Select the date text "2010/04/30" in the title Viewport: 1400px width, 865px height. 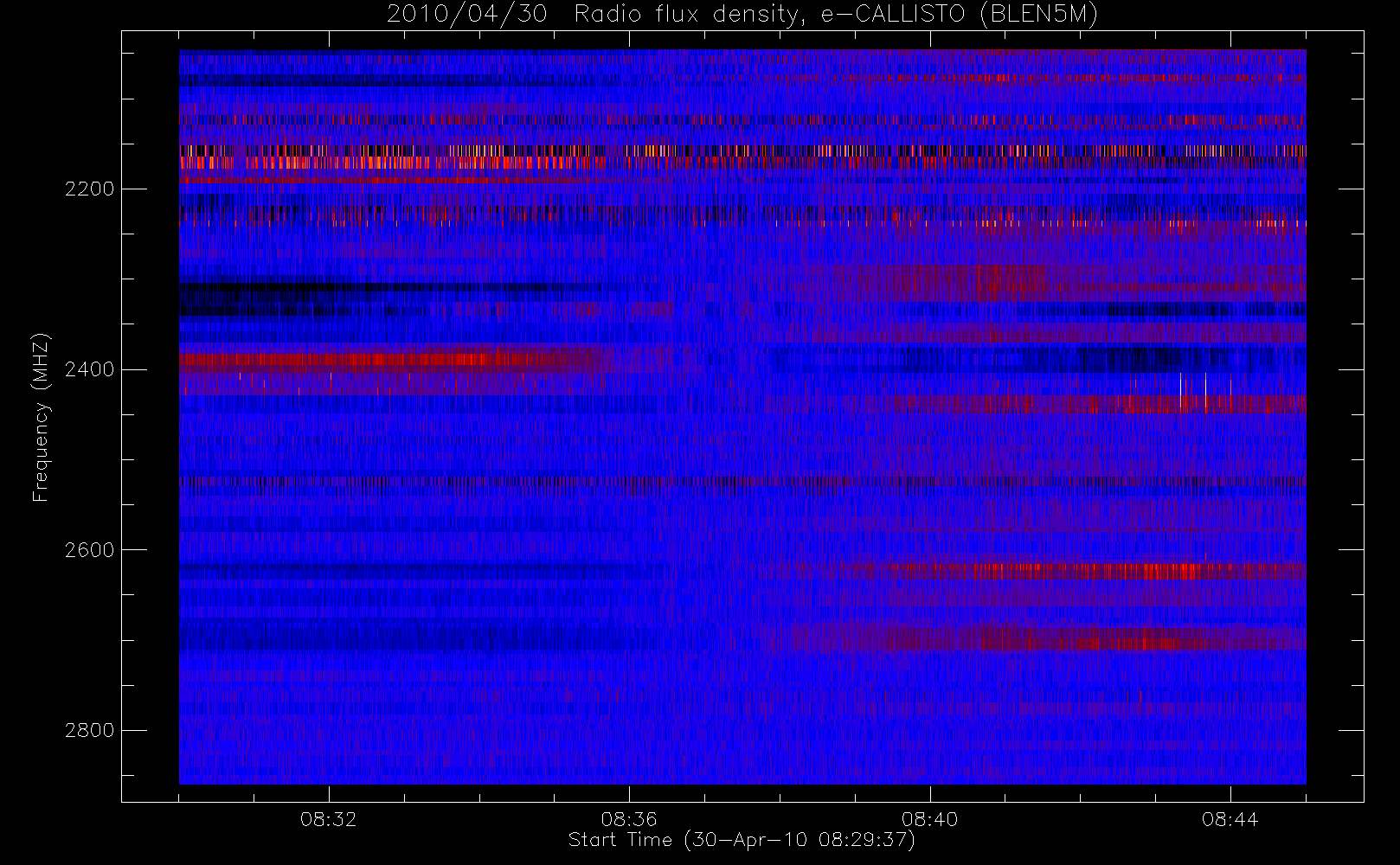click(x=467, y=14)
